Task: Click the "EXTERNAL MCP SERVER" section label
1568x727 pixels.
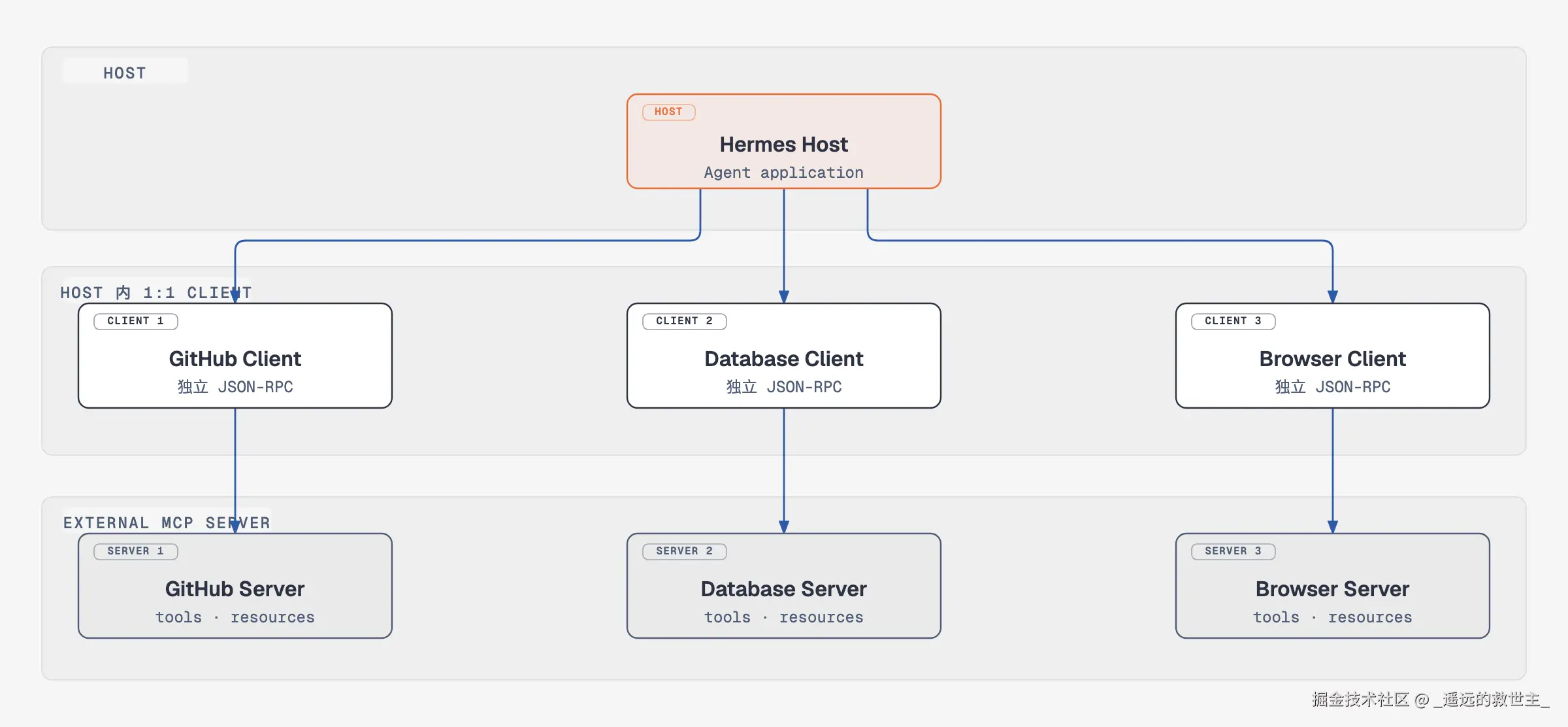Action: [x=167, y=522]
